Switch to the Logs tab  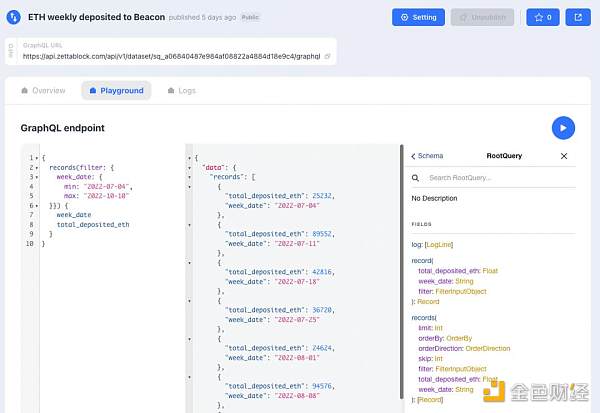(182, 91)
